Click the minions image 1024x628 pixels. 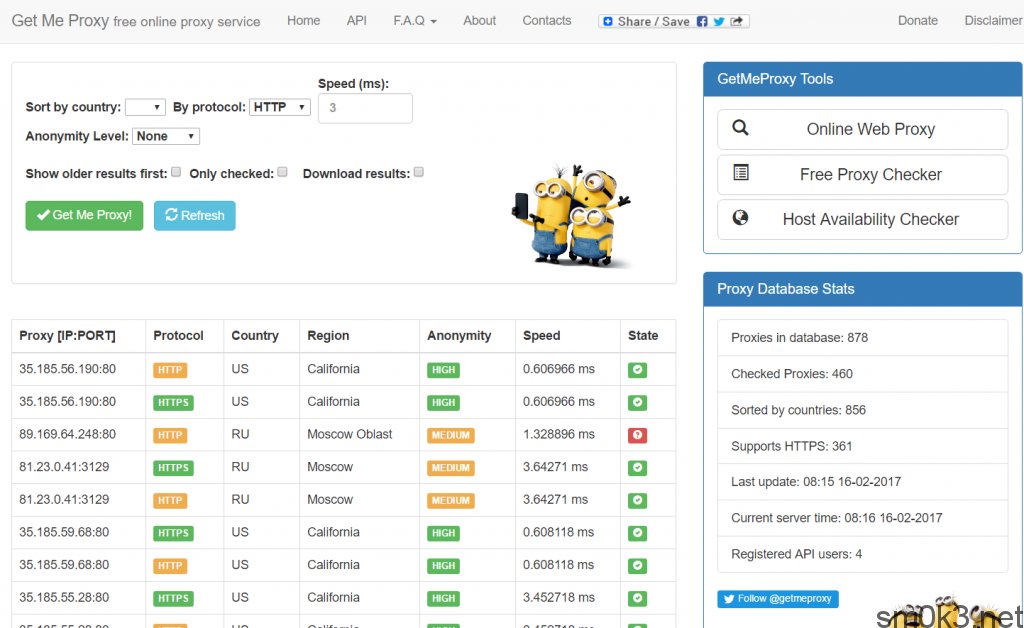[571, 215]
